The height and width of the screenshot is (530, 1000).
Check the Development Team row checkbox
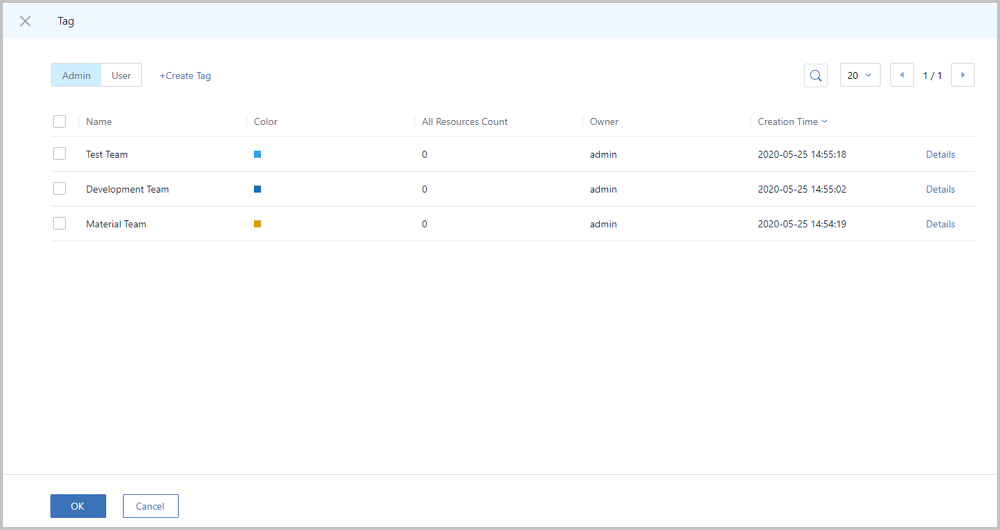tap(59, 189)
